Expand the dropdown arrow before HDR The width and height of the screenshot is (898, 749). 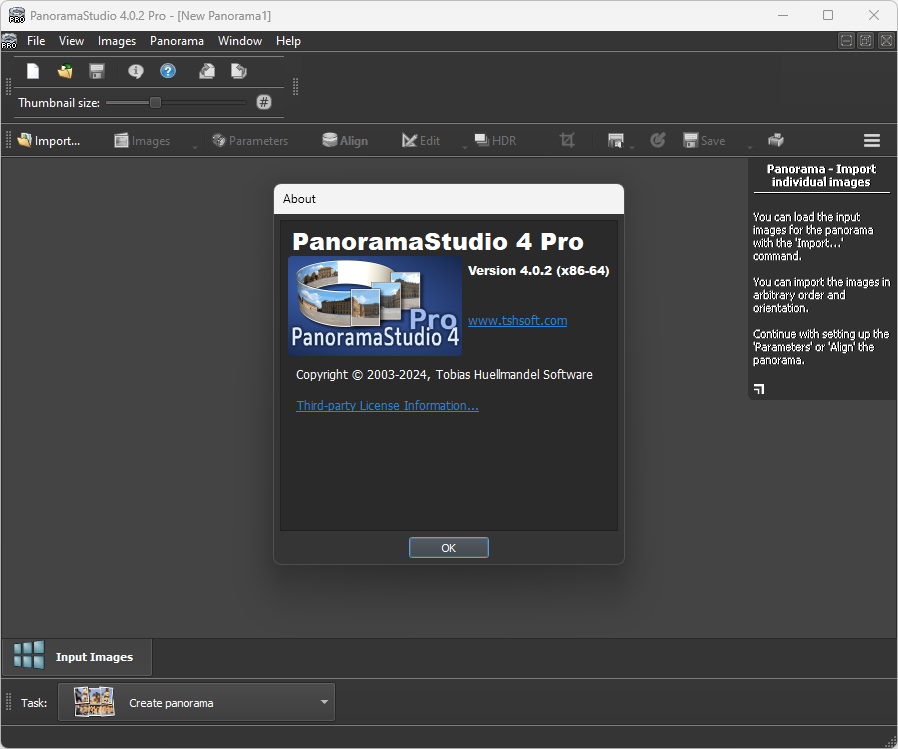click(465, 148)
